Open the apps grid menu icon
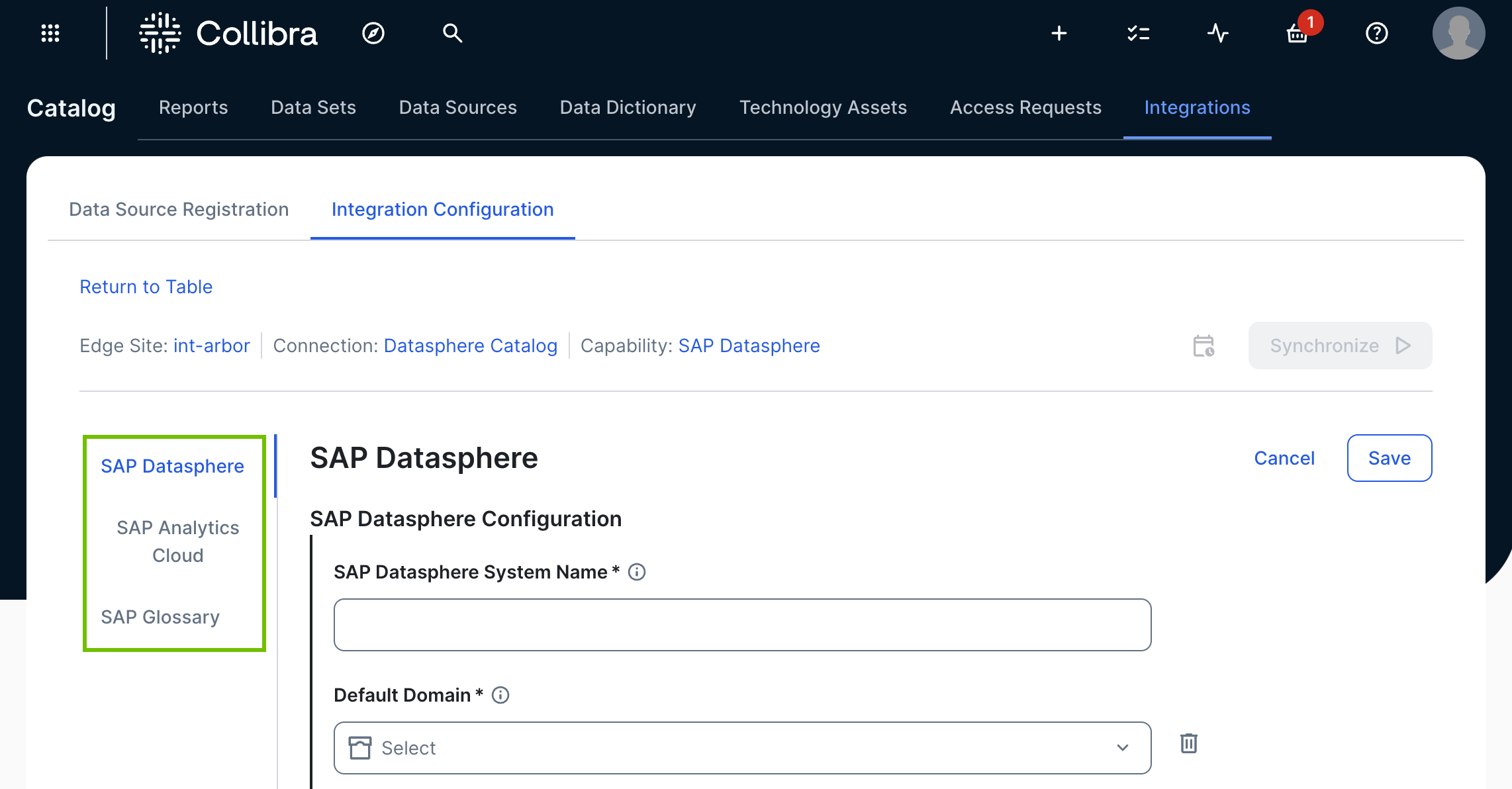This screenshot has height=789, width=1512. pyautogui.click(x=50, y=33)
